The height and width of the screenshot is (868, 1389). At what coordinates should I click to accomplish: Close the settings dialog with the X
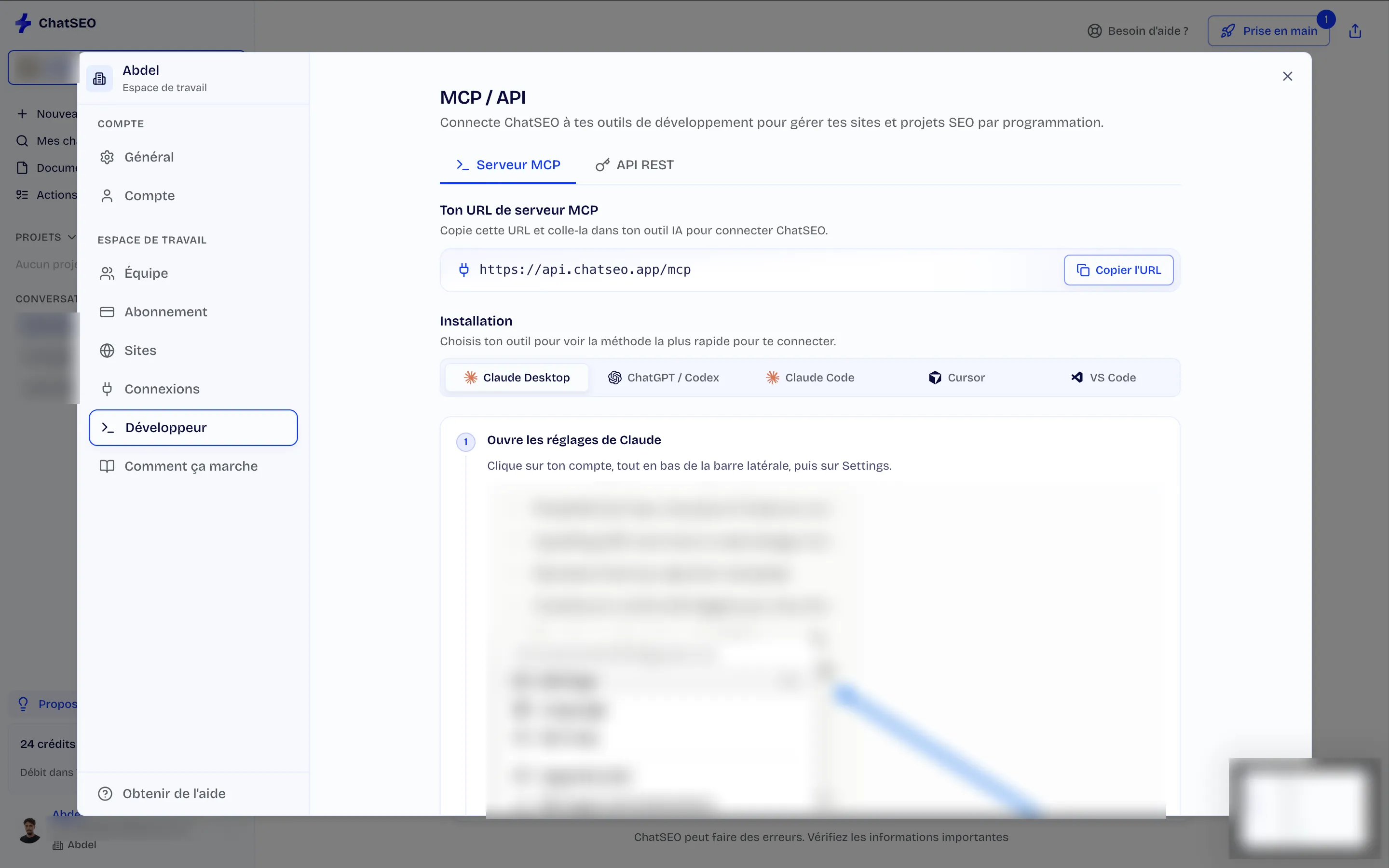(x=1287, y=76)
